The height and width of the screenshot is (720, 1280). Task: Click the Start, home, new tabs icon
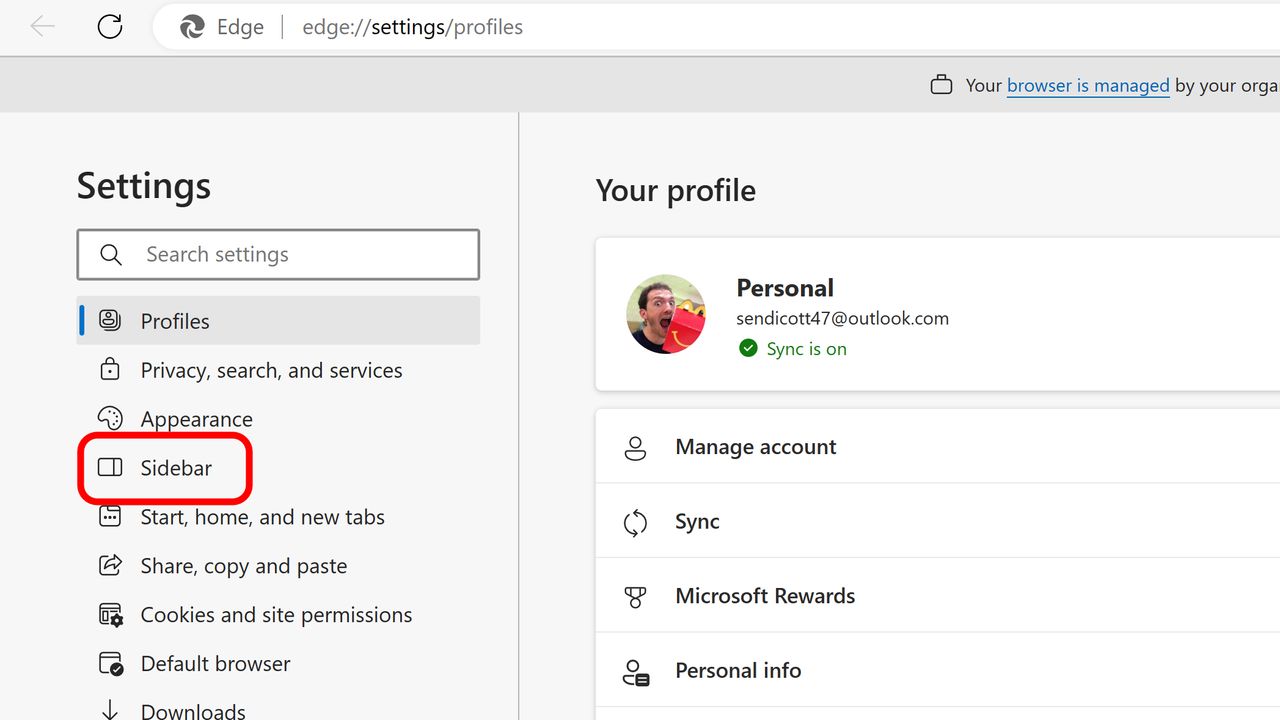click(x=110, y=516)
